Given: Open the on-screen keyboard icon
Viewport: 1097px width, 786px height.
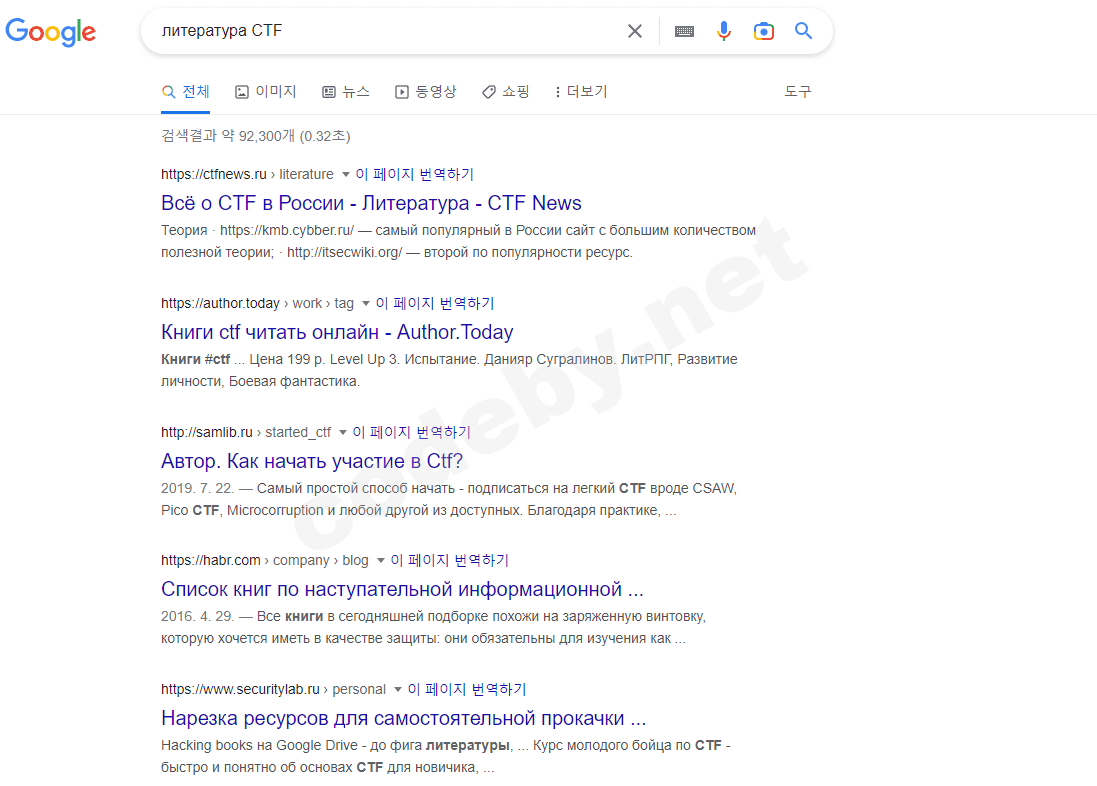Looking at the screenshot, I should pos(684,31).
